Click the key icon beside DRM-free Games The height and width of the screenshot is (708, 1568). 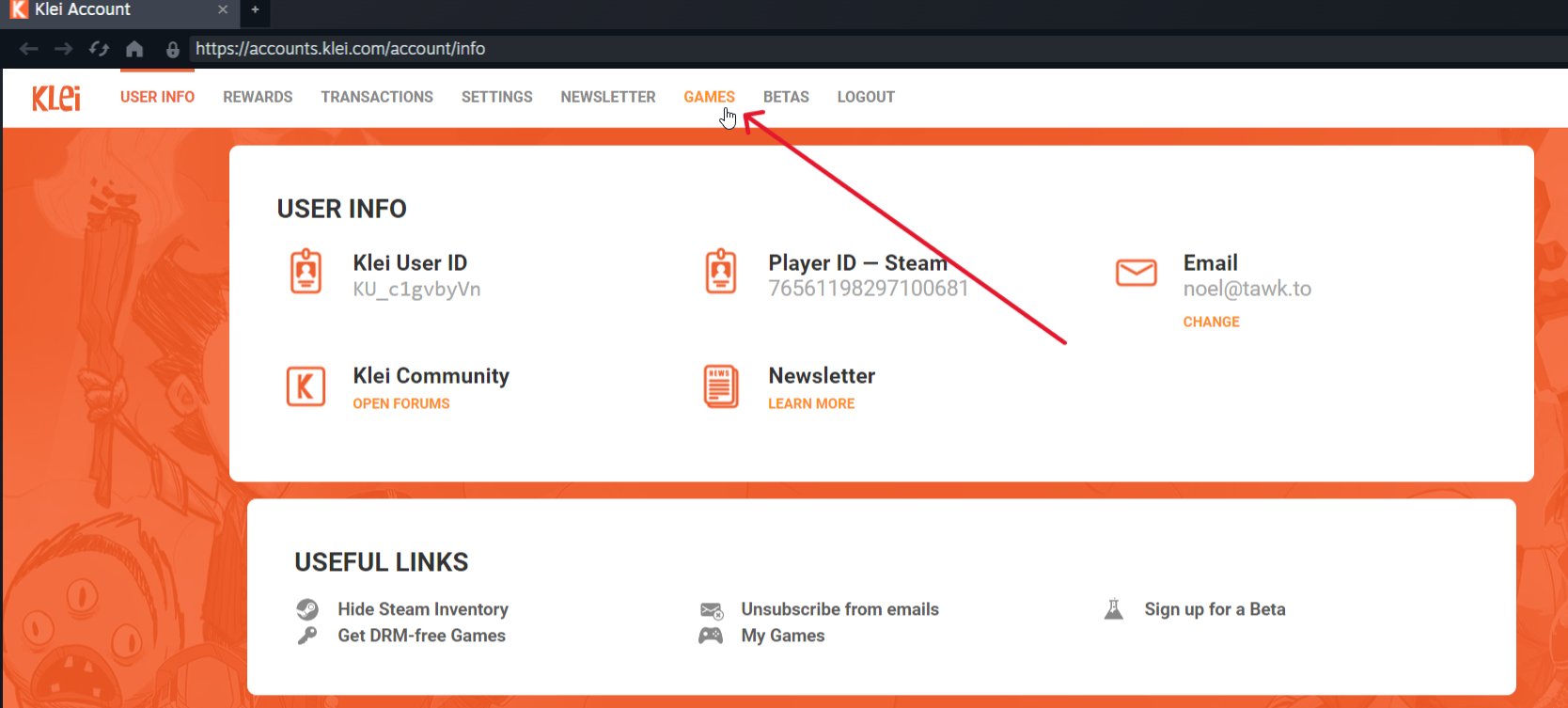click(307, 636)
